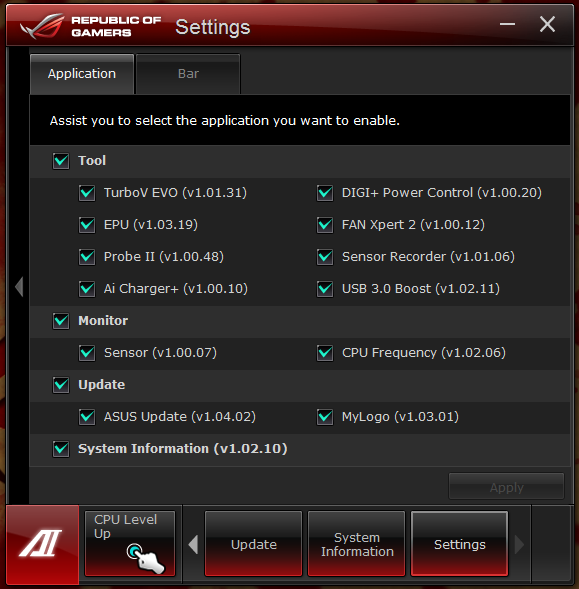The image size is (579, 589).
Task: Click the AI Suite logo icon
Action: pyautogui.click(x=42, y=544)
